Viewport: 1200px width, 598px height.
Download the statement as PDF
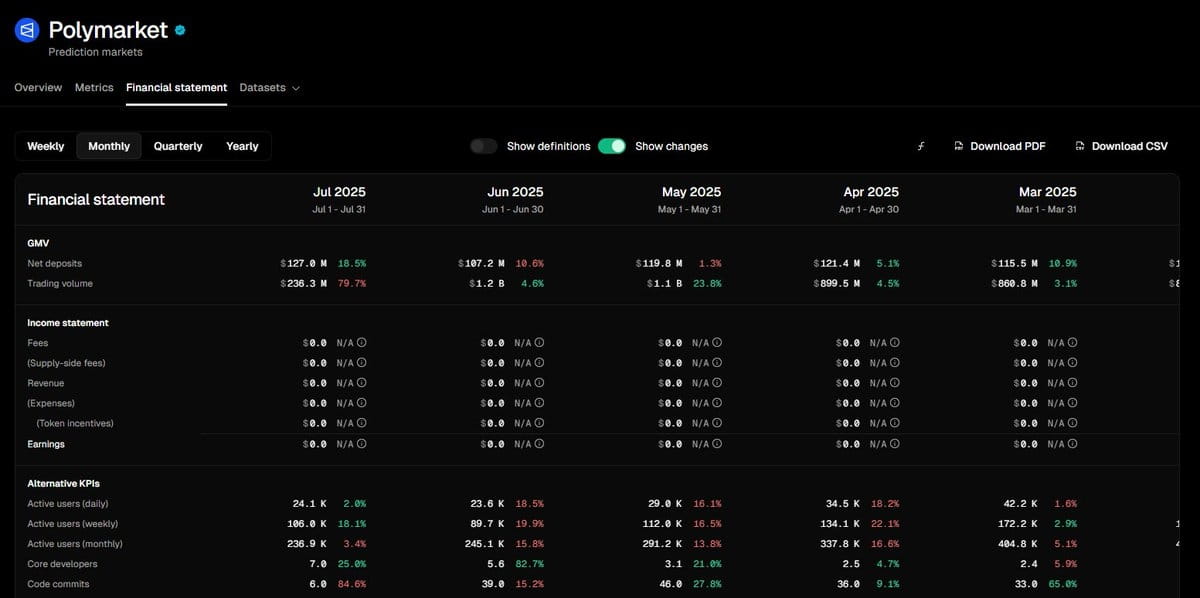999,146
